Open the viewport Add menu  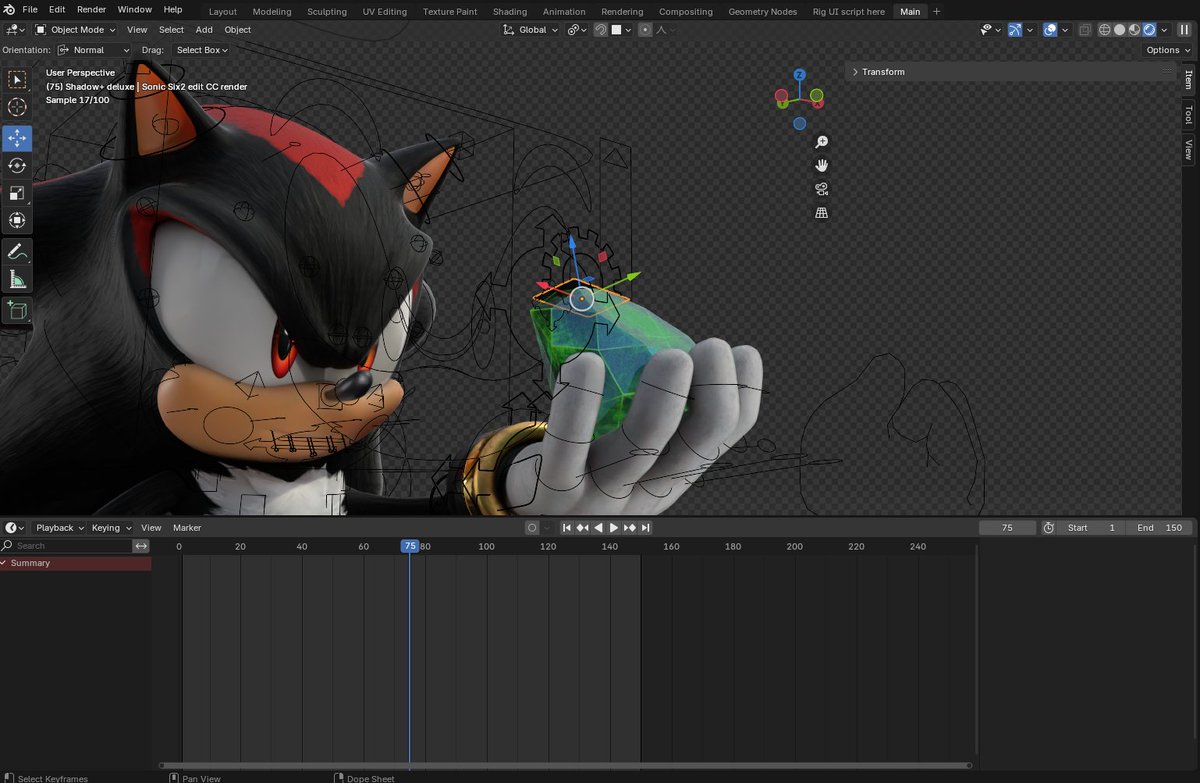coord(204,30)
